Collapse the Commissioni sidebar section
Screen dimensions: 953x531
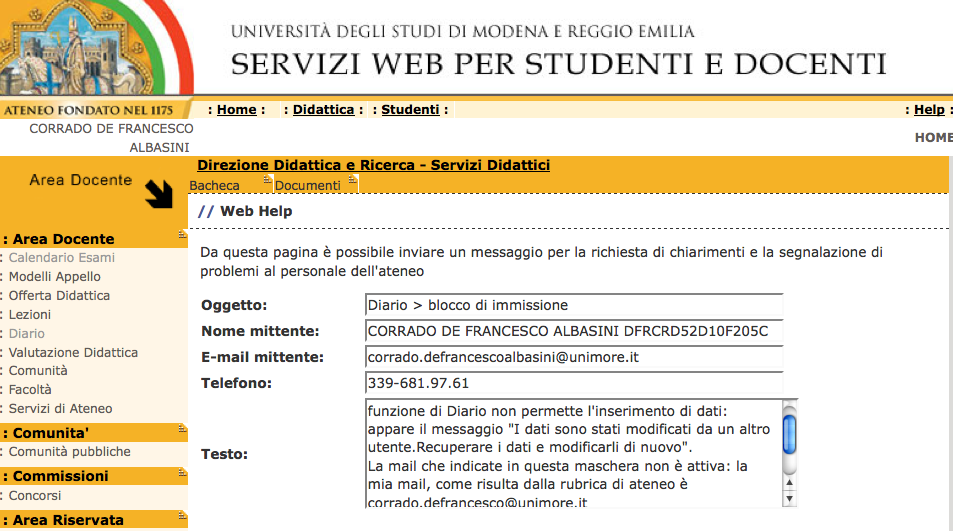coord(182,473)
